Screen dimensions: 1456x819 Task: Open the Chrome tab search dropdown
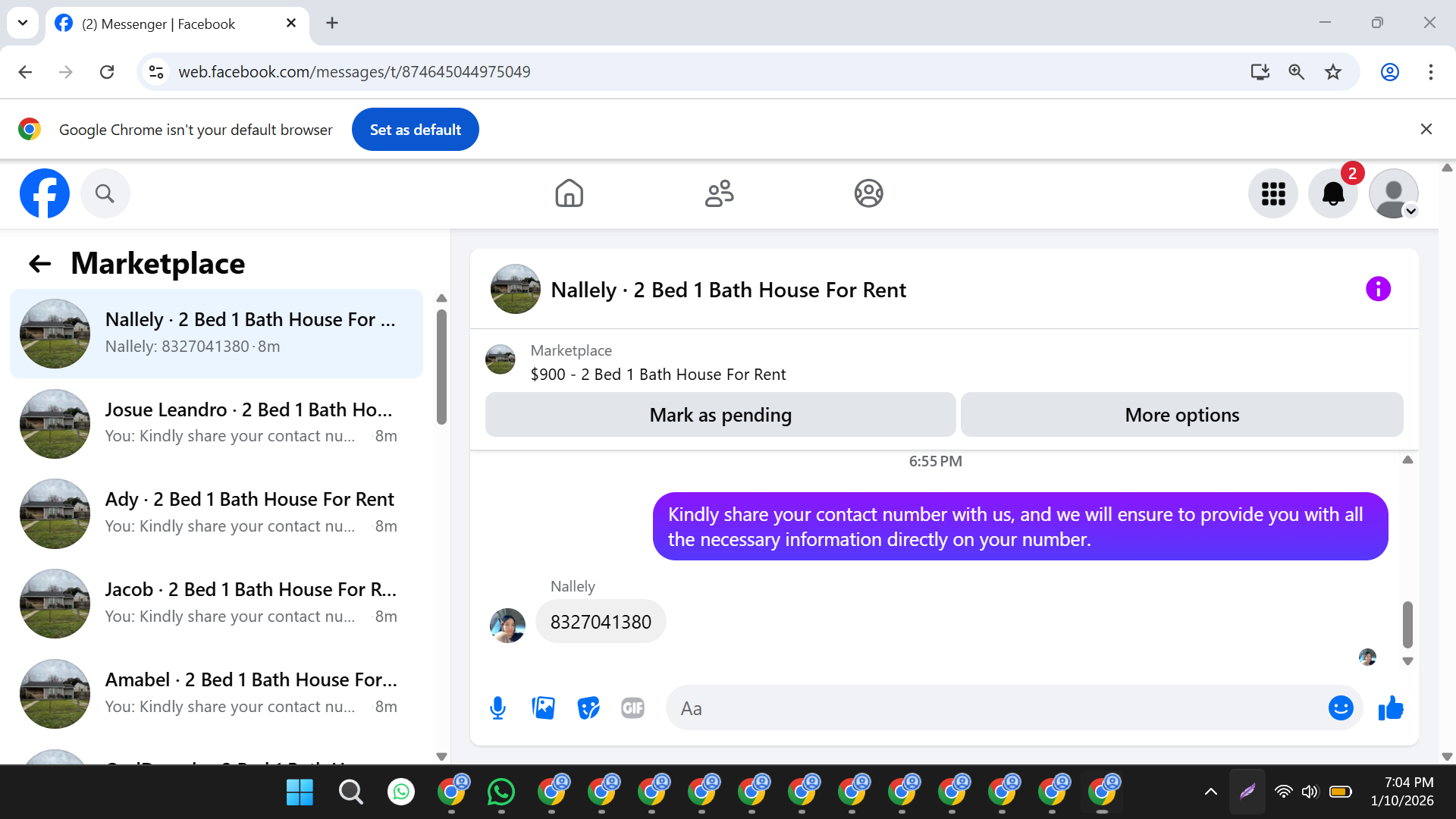(x=23, y=23)
